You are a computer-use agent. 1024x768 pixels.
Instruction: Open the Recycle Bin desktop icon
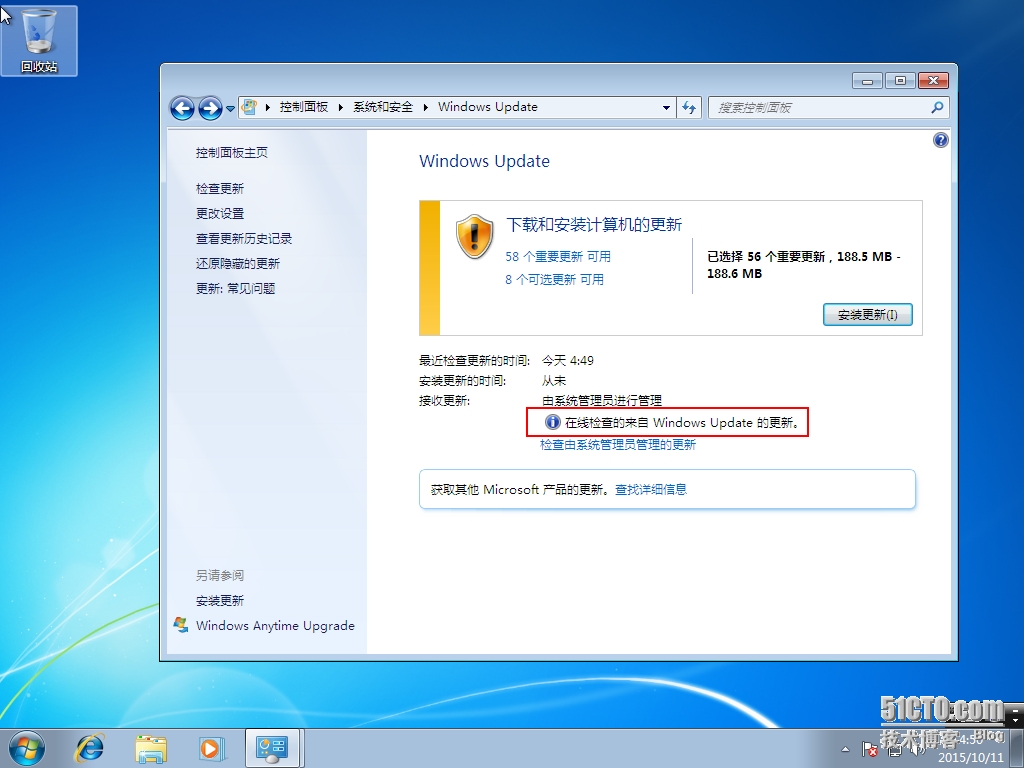click(39, 40)
